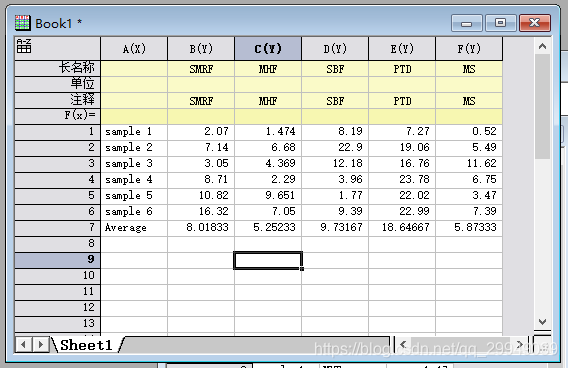Click the average value 5.87333
Image resolution: width=568 pixels, height=368 pixels.
coord(469,228)
